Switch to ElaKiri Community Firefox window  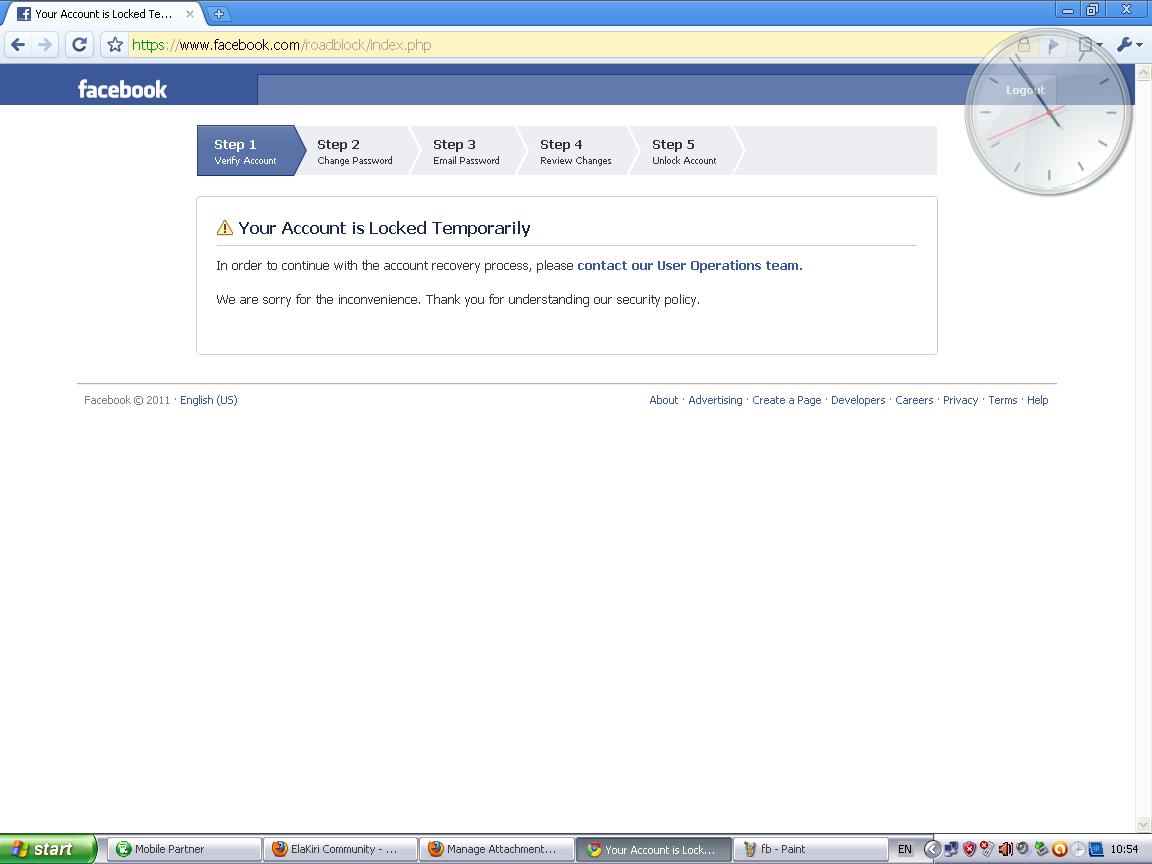point(340,849)
